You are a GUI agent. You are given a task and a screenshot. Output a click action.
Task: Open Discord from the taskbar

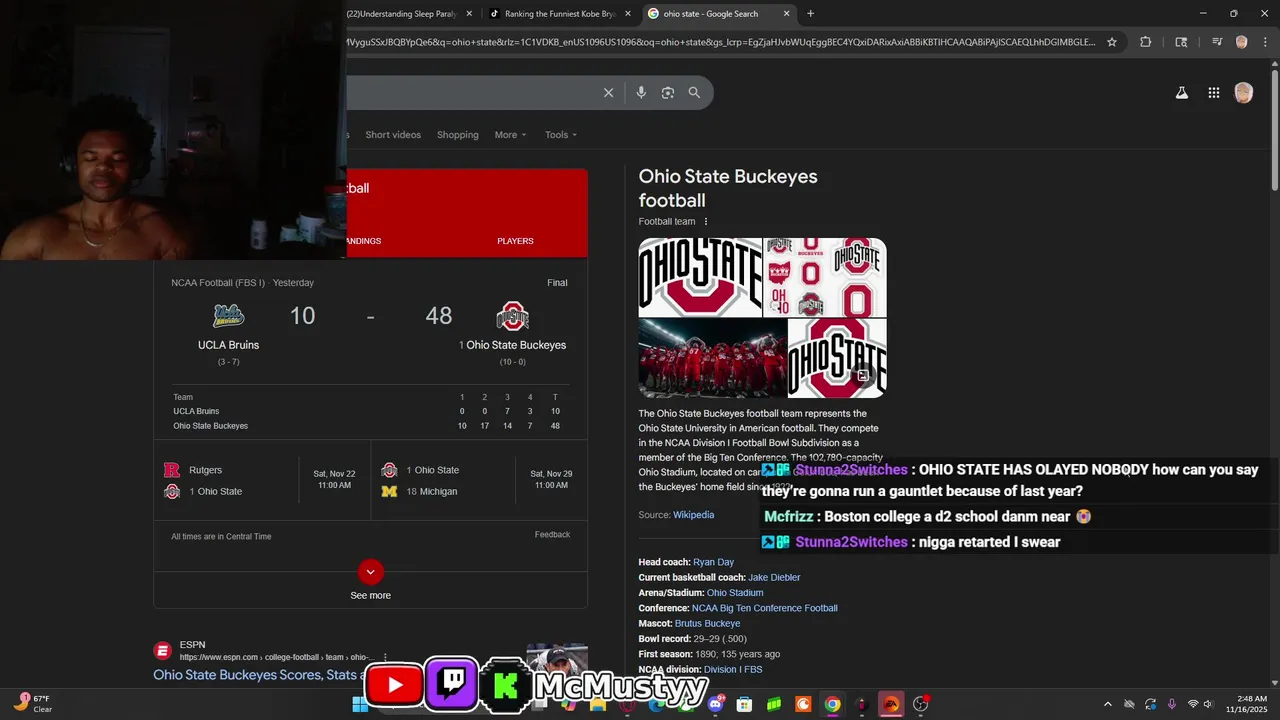pyautogui.click(x=716, y=704)
